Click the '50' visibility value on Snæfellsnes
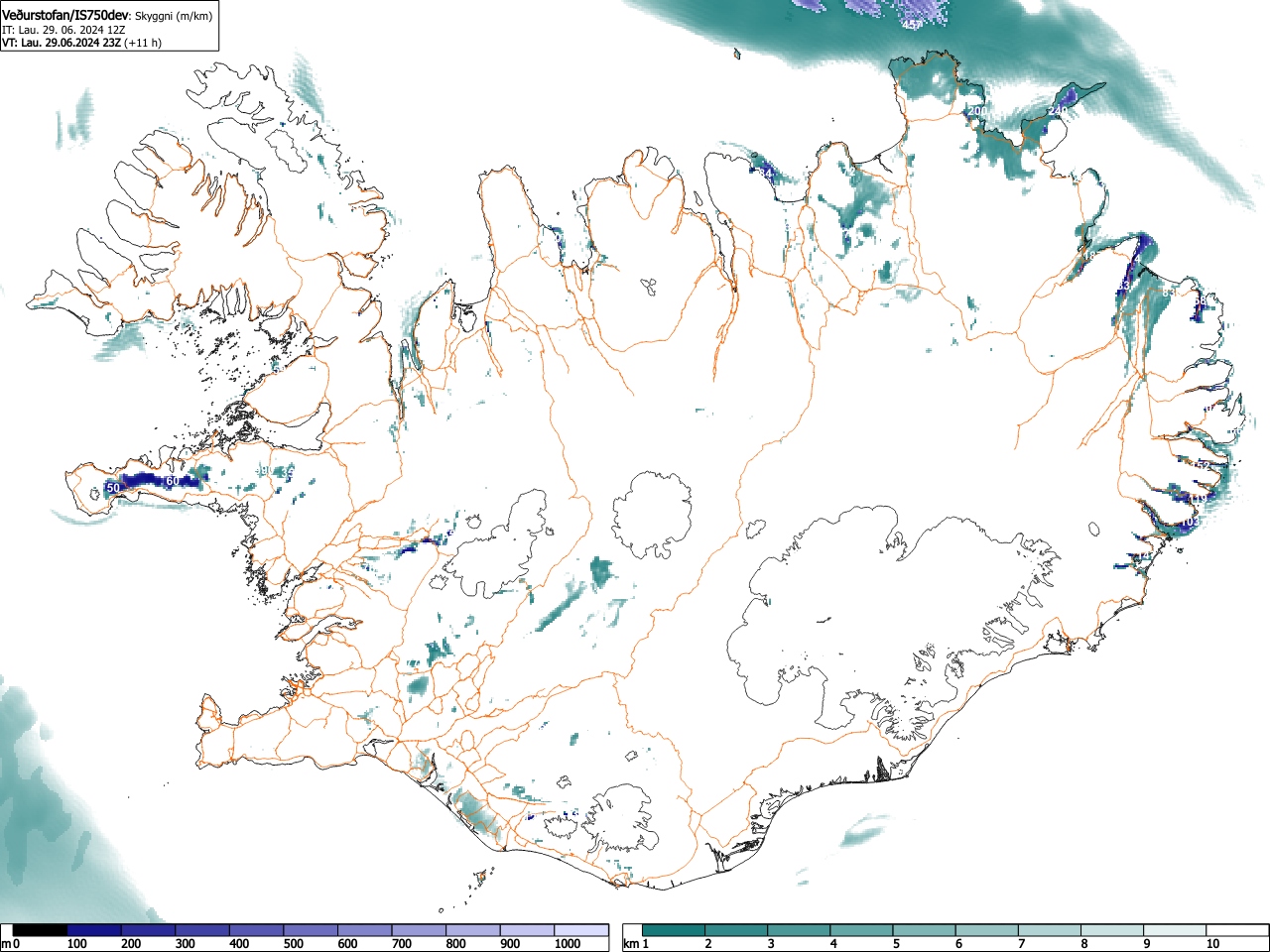Viewport: 1270px width, 952px height. [x=113, y=488]
